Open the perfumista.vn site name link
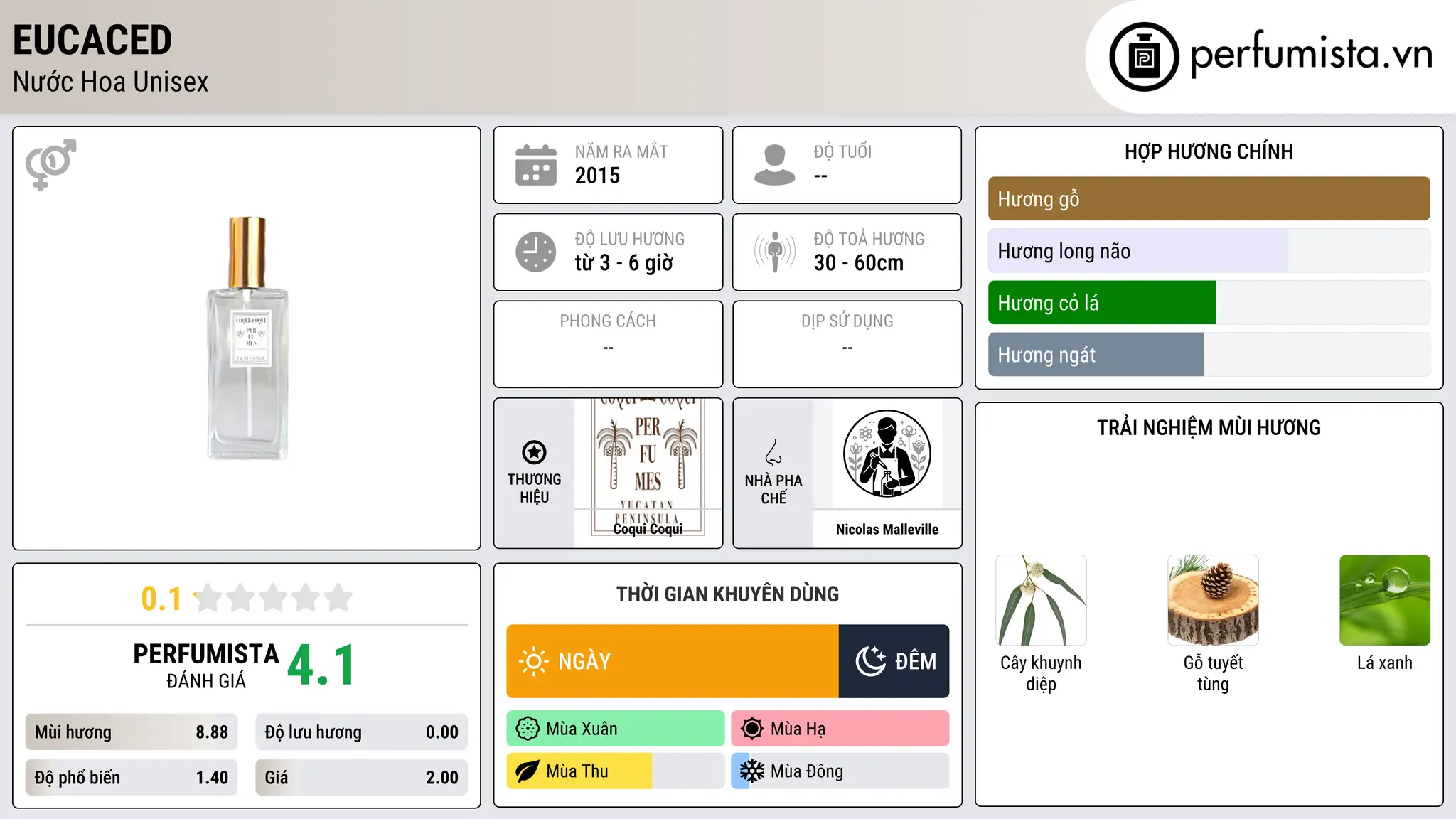 1311,54
